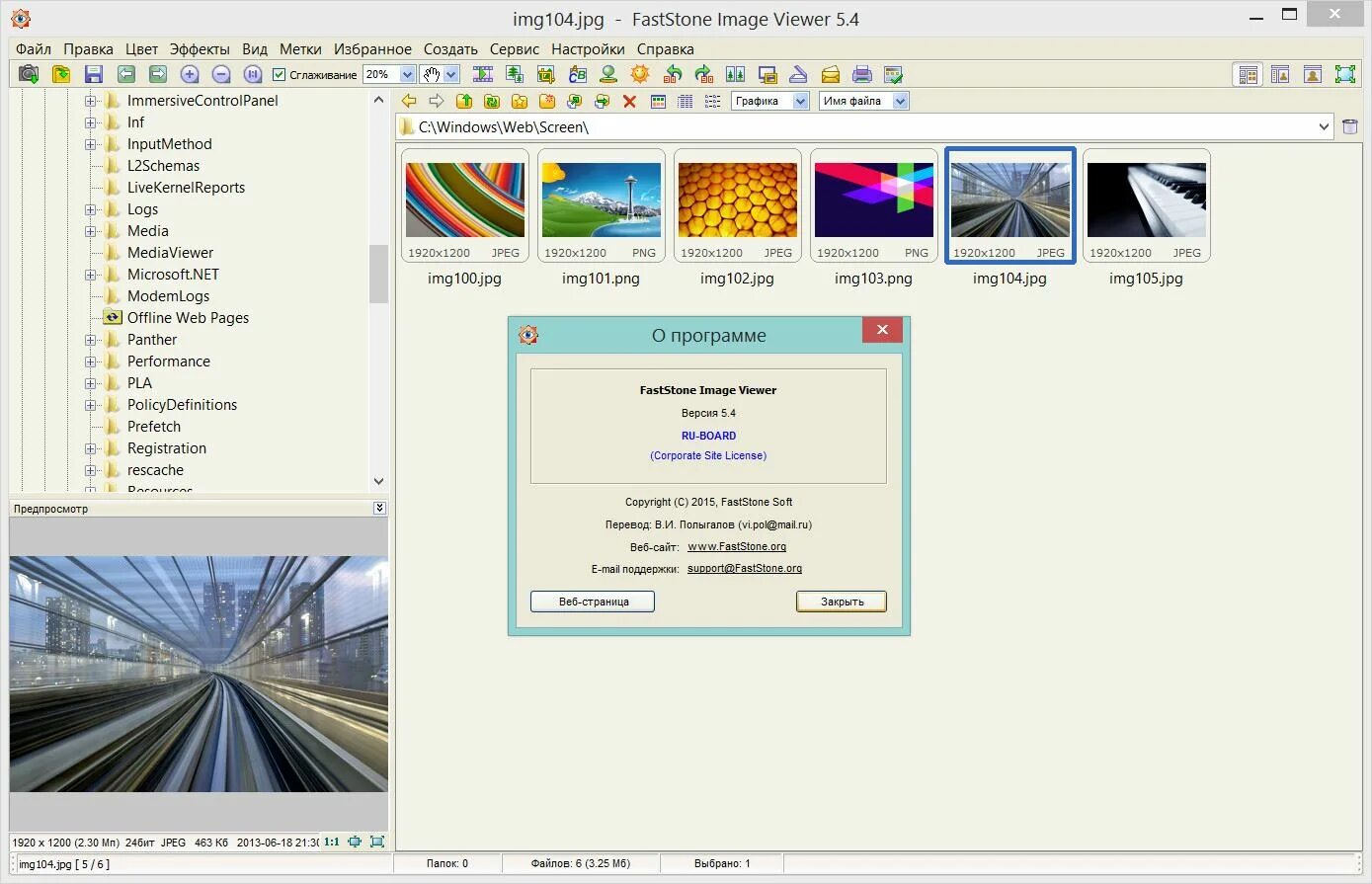Click the Rotate Left toolbar icon
This screenshot has height=884, width=1372.
[673, 74]
